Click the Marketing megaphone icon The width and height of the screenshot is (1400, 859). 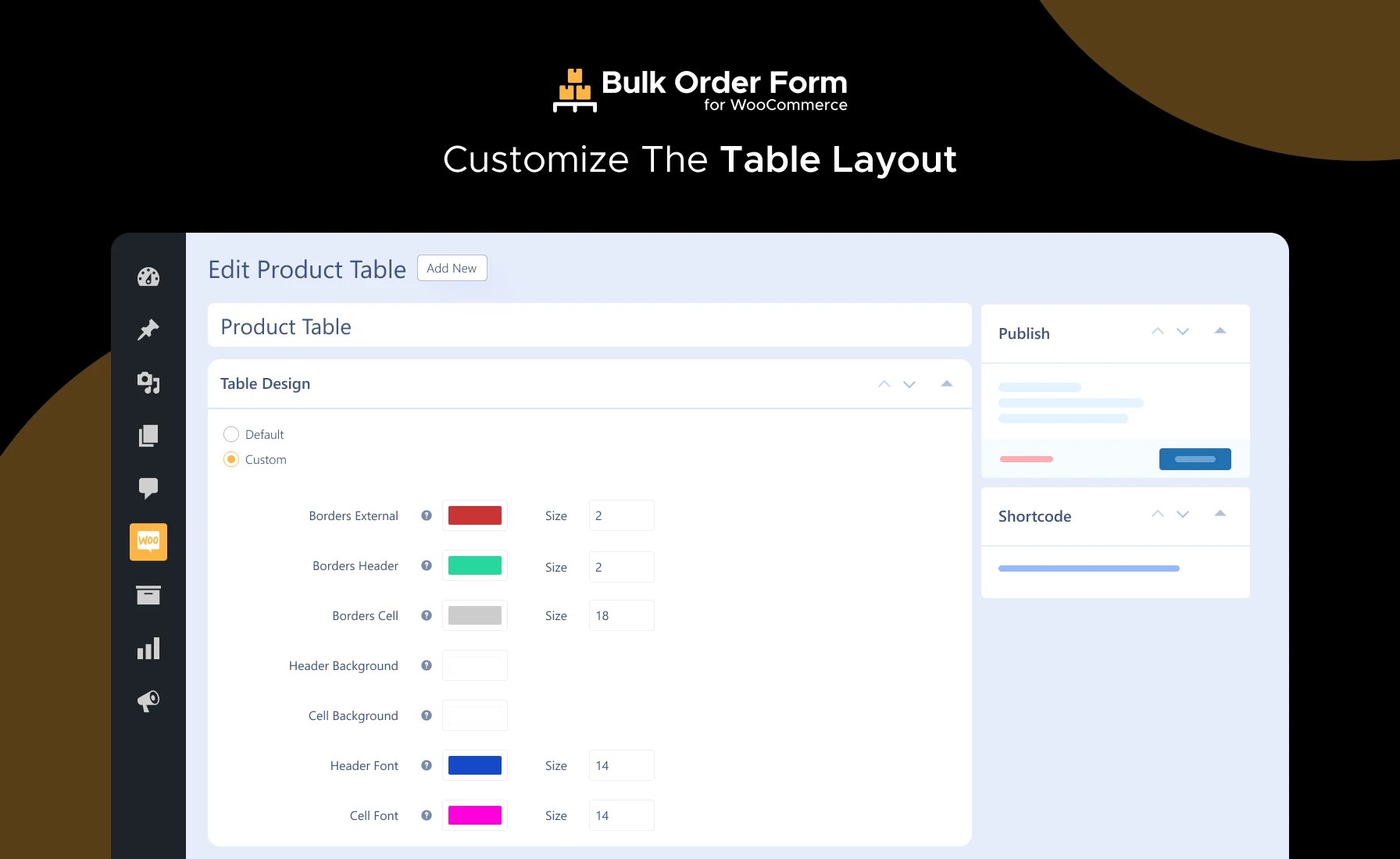click(148, 700)
